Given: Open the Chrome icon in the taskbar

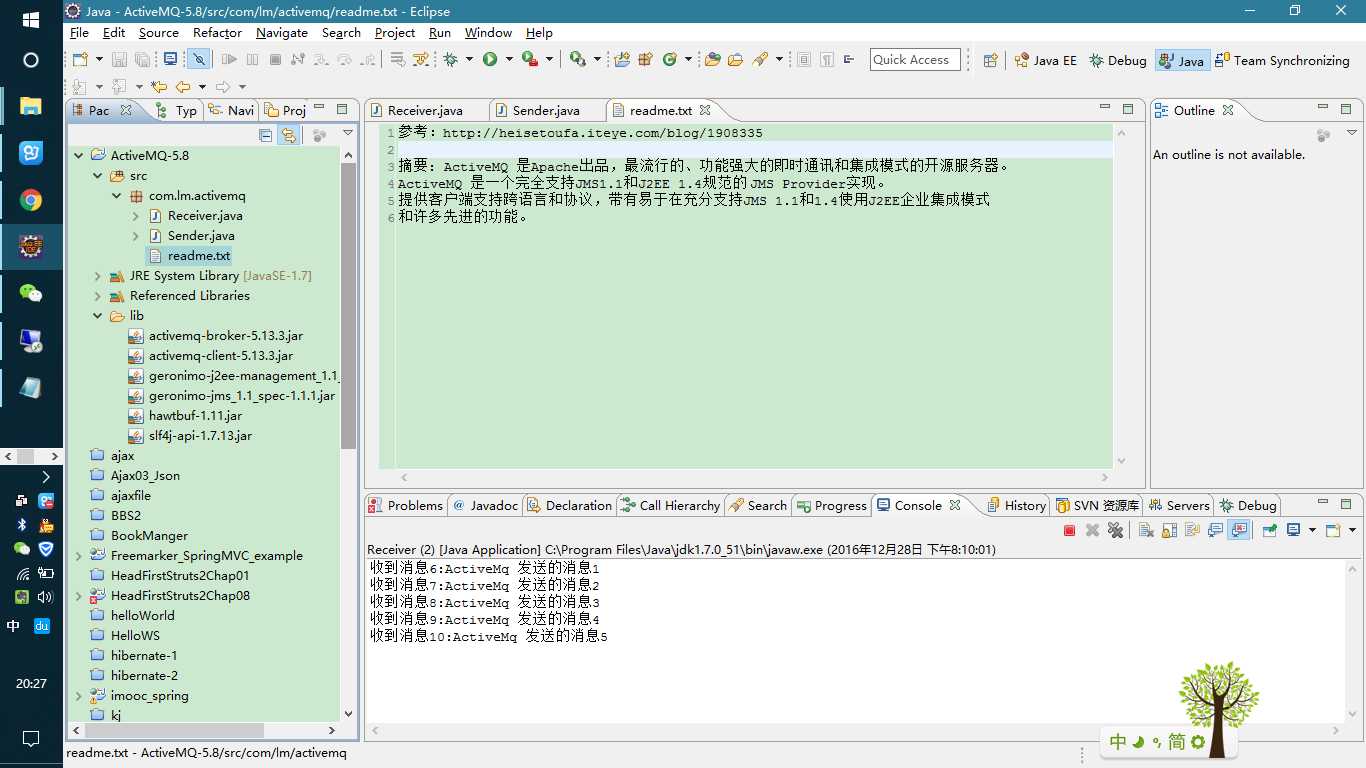Looking at the screenshot, I should (x=31, y=200).
